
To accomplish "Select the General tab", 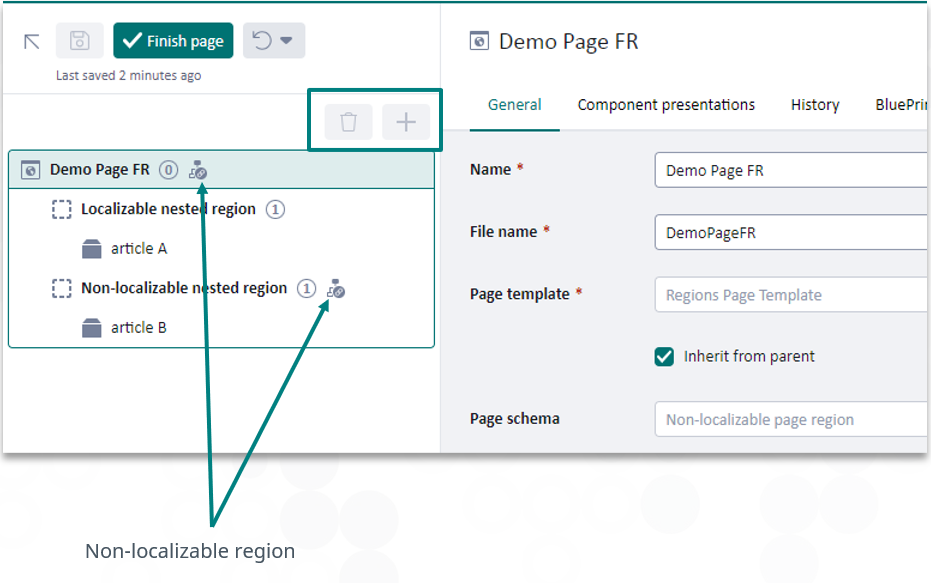I will pyautogui.click(x=514, y=105).
